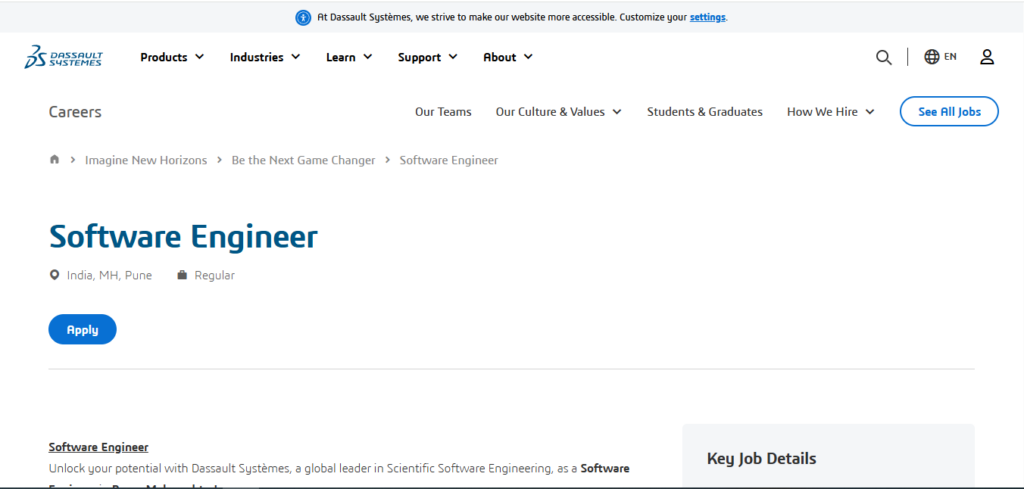Viewport: 1024px width, 489px height.
Task: Open the user account profile icon
Action: pos(987,57)
